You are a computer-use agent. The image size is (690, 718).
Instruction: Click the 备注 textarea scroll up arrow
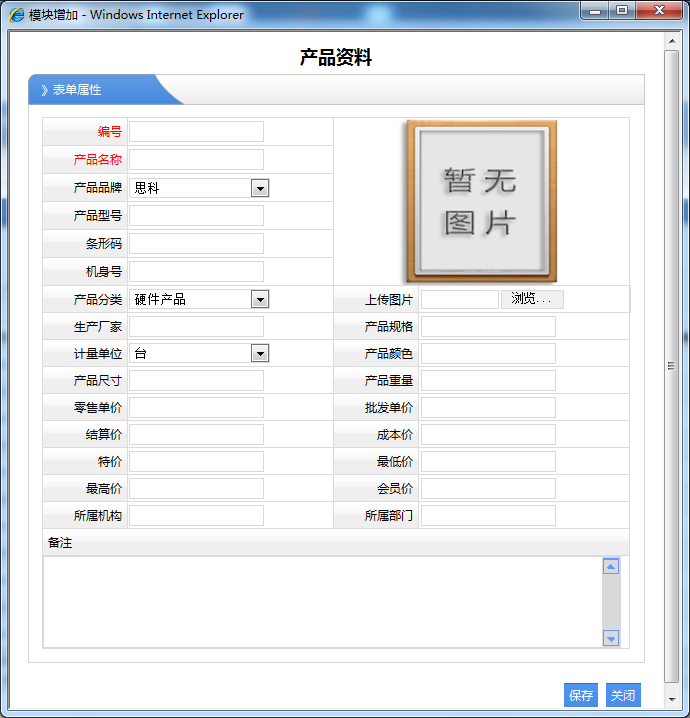[611, 567]
